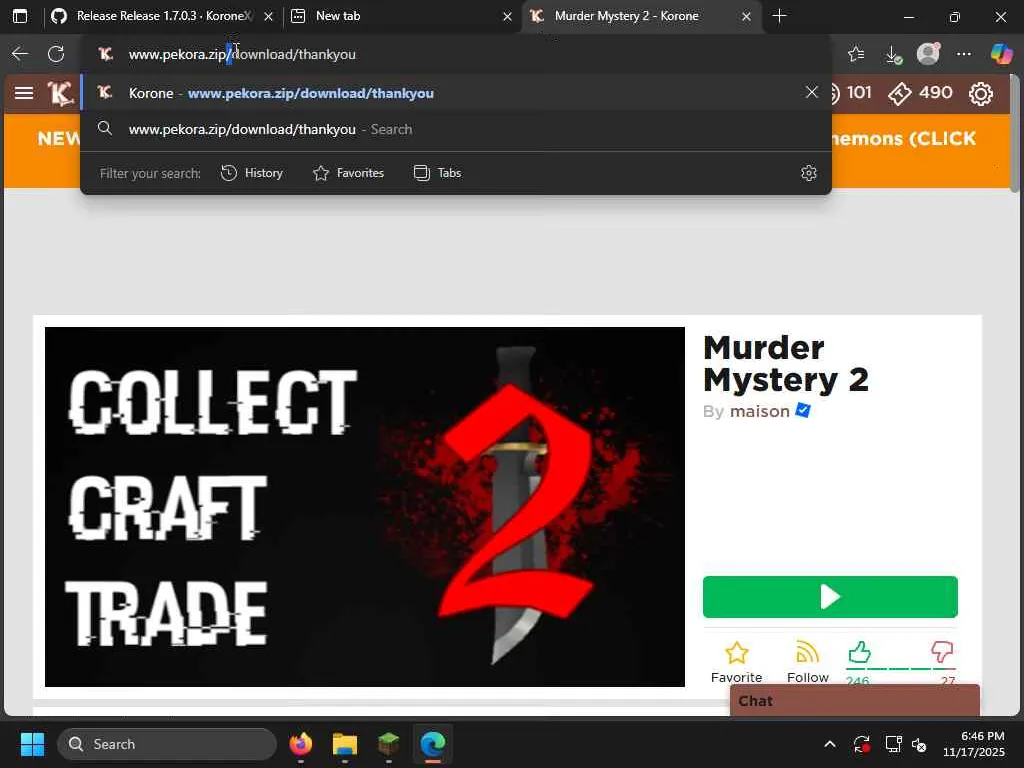This screenshot has height=768, width=1024.
Task: Open creator maison profile link
Action: 760,411
